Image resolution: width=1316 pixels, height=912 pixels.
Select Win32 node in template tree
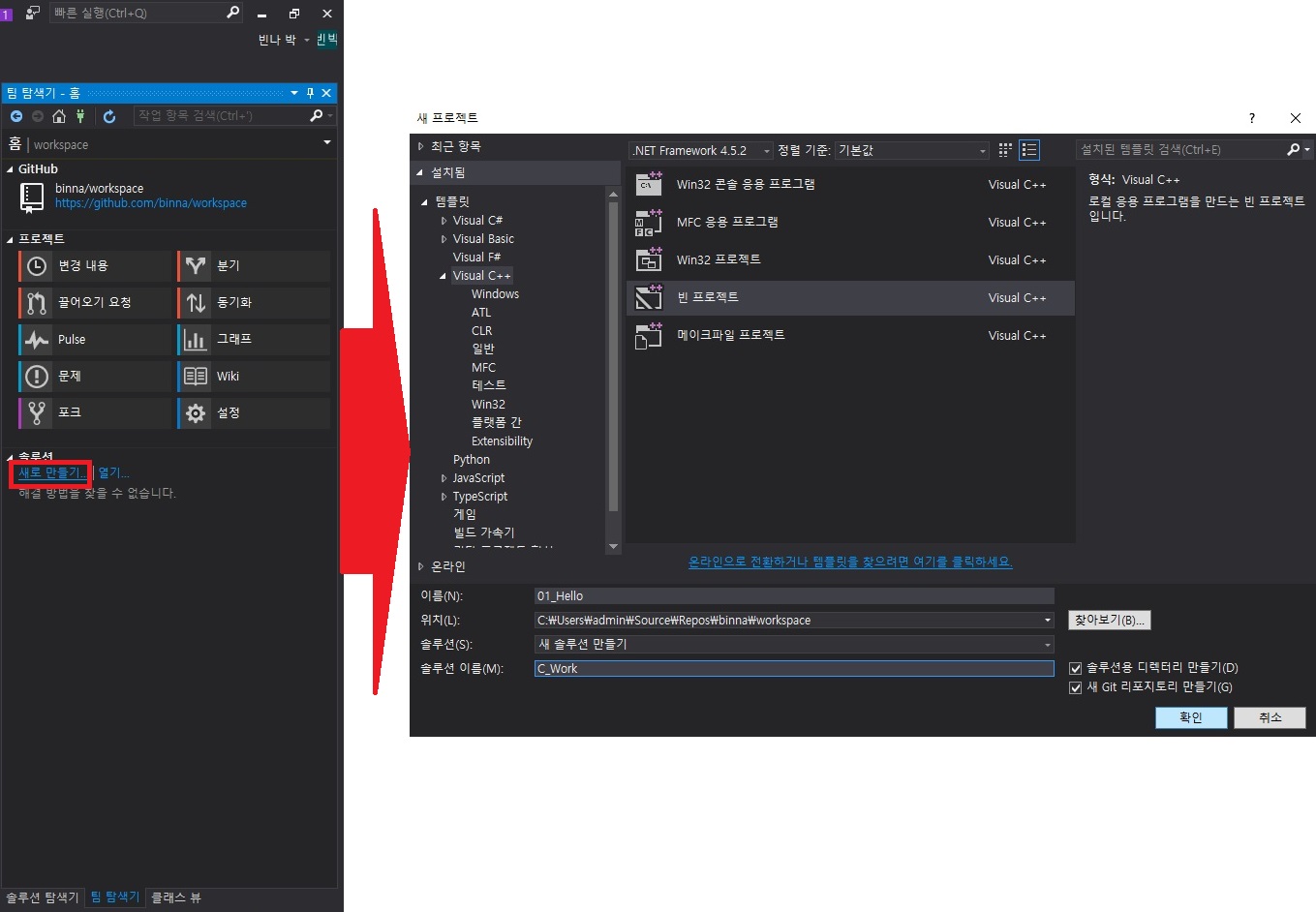(488, 405)
